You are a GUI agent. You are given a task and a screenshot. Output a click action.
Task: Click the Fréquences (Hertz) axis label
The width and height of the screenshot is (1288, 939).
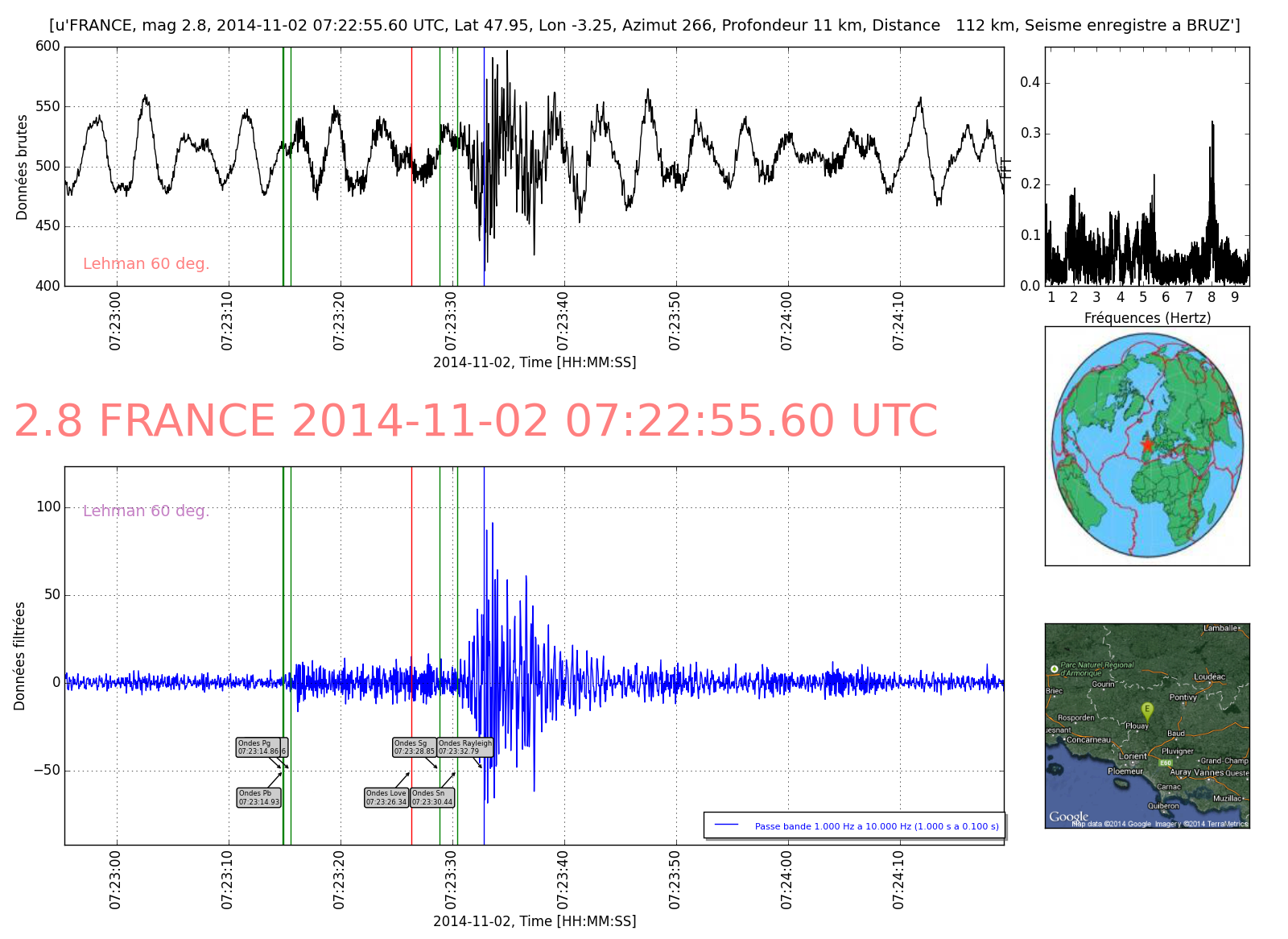[x=1146, y=318]
